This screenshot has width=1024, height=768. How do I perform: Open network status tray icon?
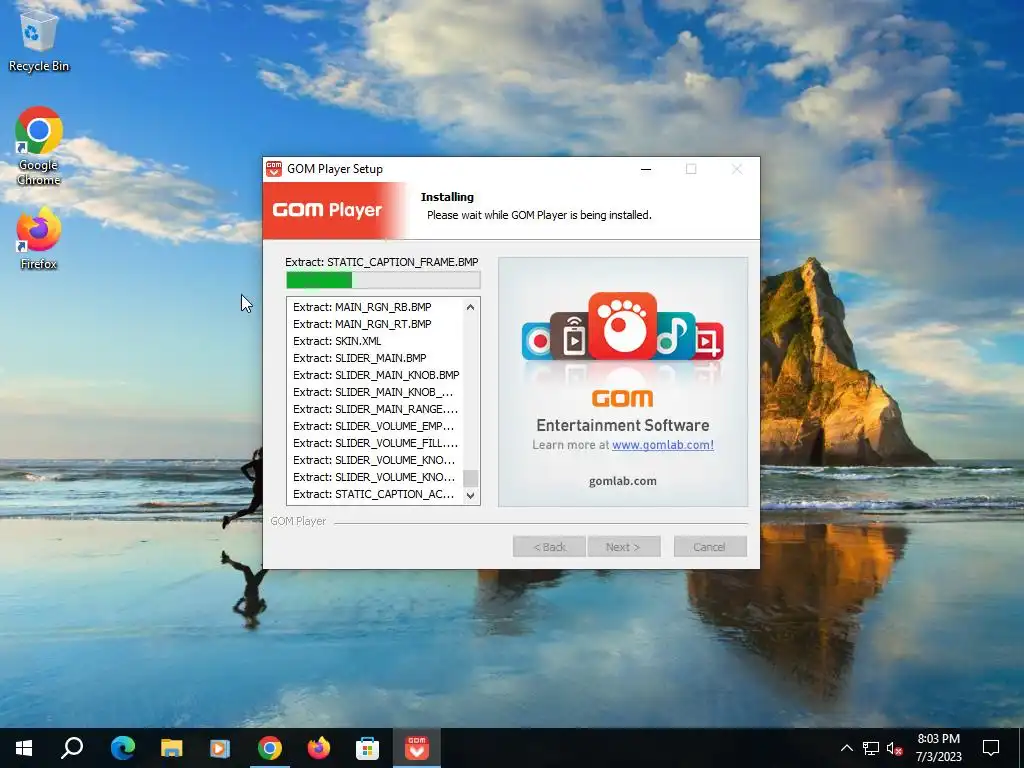pos(871,748)
